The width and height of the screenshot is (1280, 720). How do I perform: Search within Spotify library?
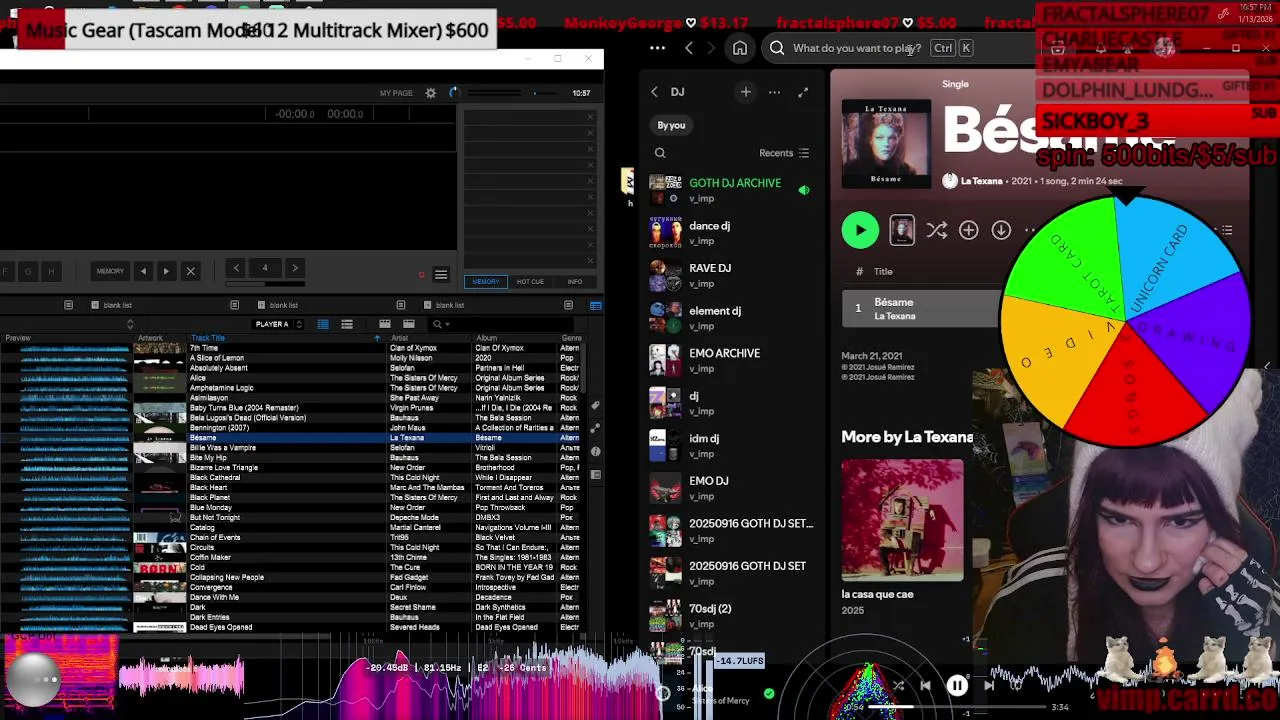pyautogui.click(x=660, y=153)
